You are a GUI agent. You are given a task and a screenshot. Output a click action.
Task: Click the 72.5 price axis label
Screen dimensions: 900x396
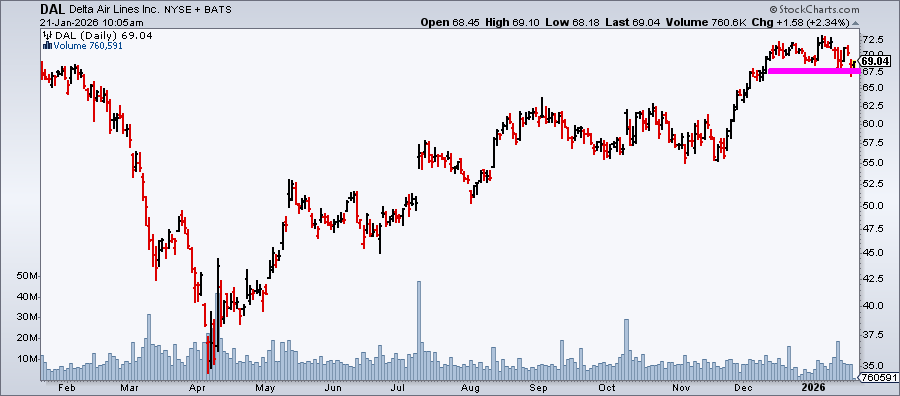872,40
